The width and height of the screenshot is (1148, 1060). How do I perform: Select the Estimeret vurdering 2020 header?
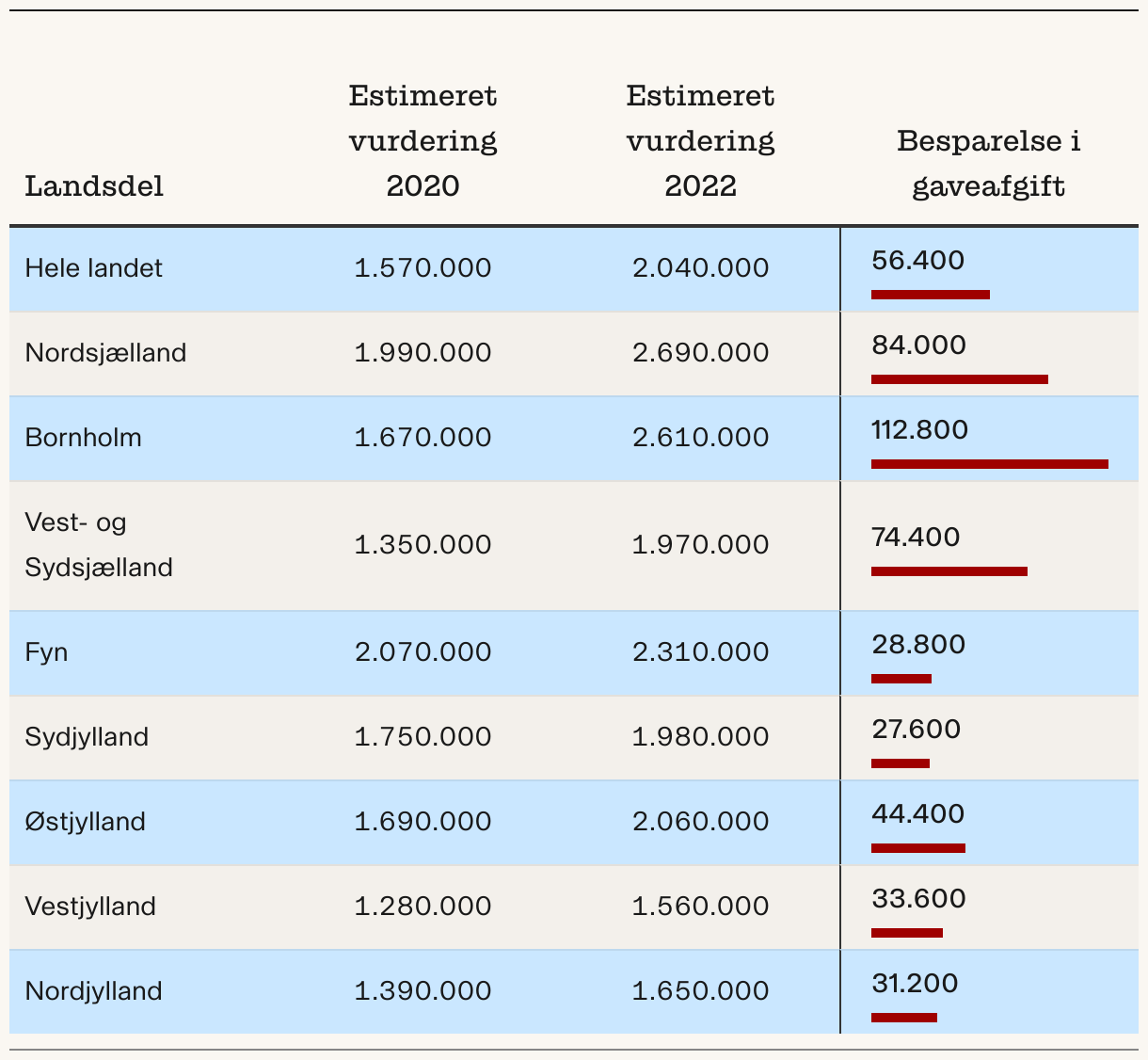[x=423, y=140]
